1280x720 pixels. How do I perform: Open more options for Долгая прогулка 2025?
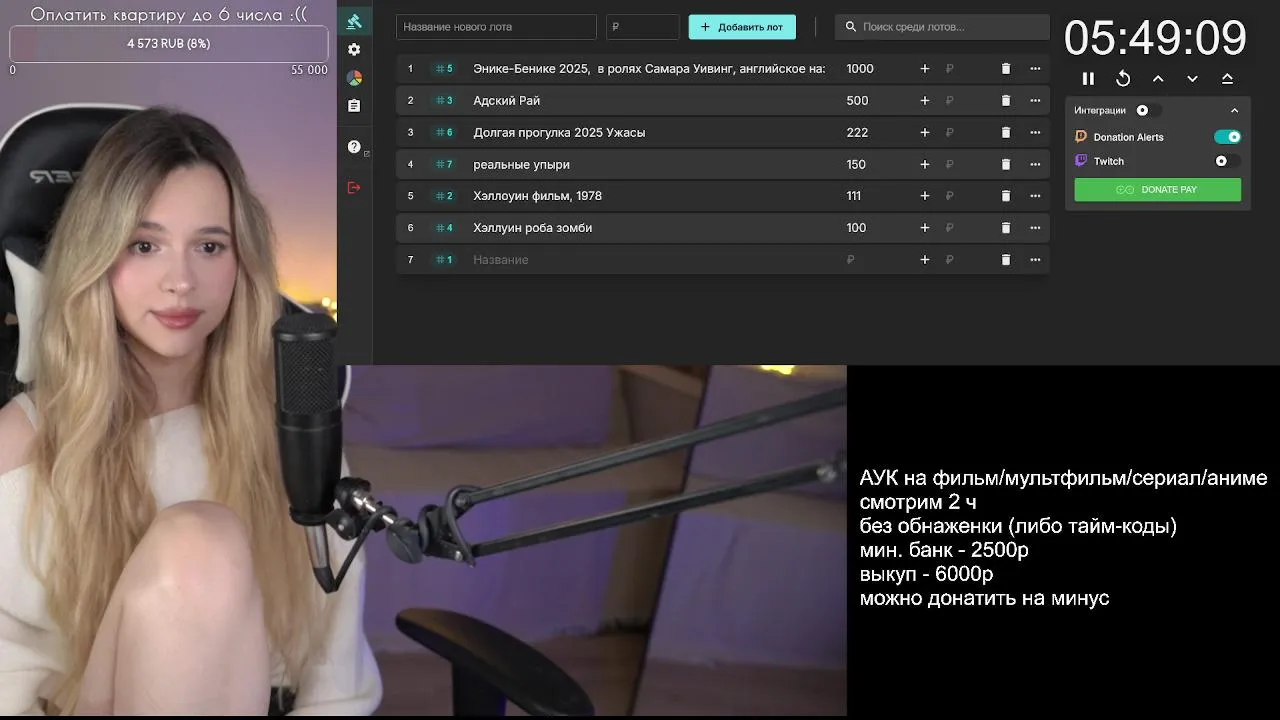coord(1035,132)
